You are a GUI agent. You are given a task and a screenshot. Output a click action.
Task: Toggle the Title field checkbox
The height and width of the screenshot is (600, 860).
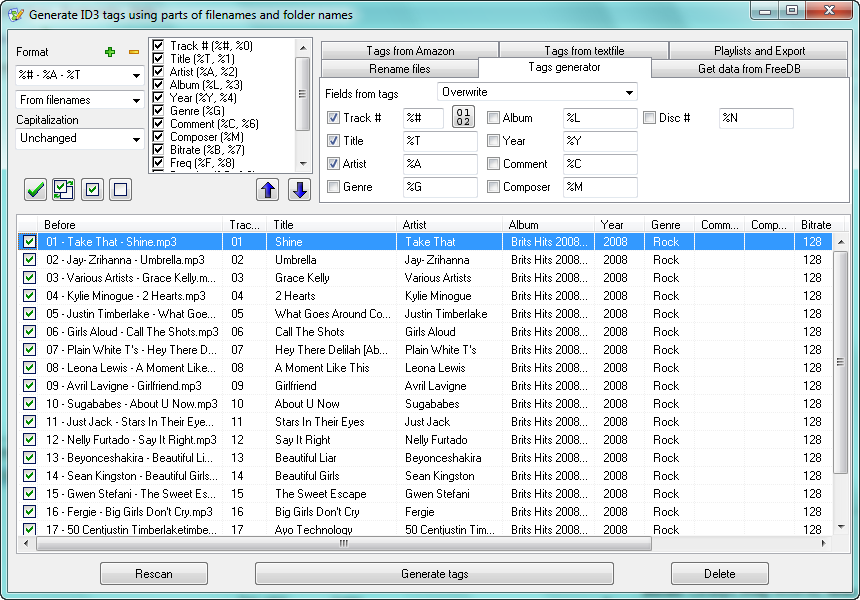(x=333, y=140)
